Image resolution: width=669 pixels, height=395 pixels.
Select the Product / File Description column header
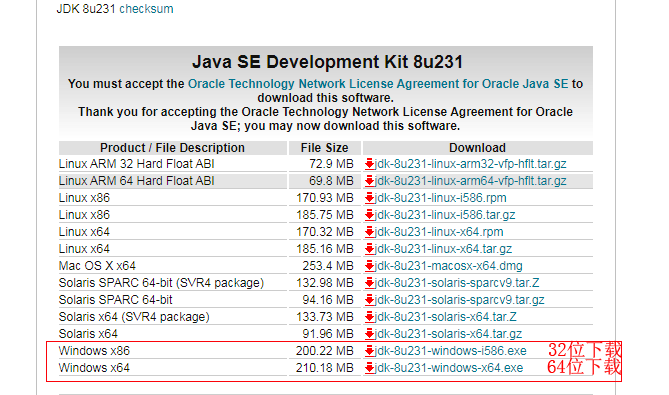(172, 148)
